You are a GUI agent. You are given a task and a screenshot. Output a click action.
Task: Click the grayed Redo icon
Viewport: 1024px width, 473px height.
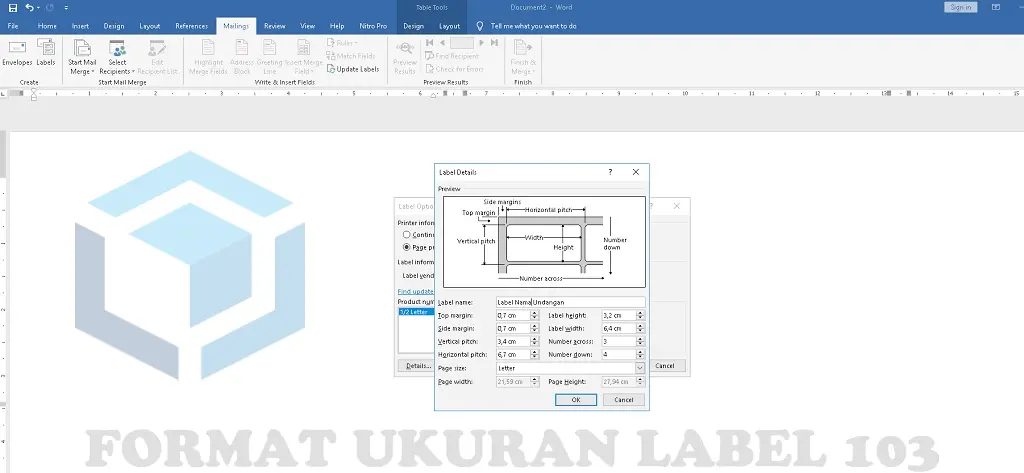coord(50,8)
